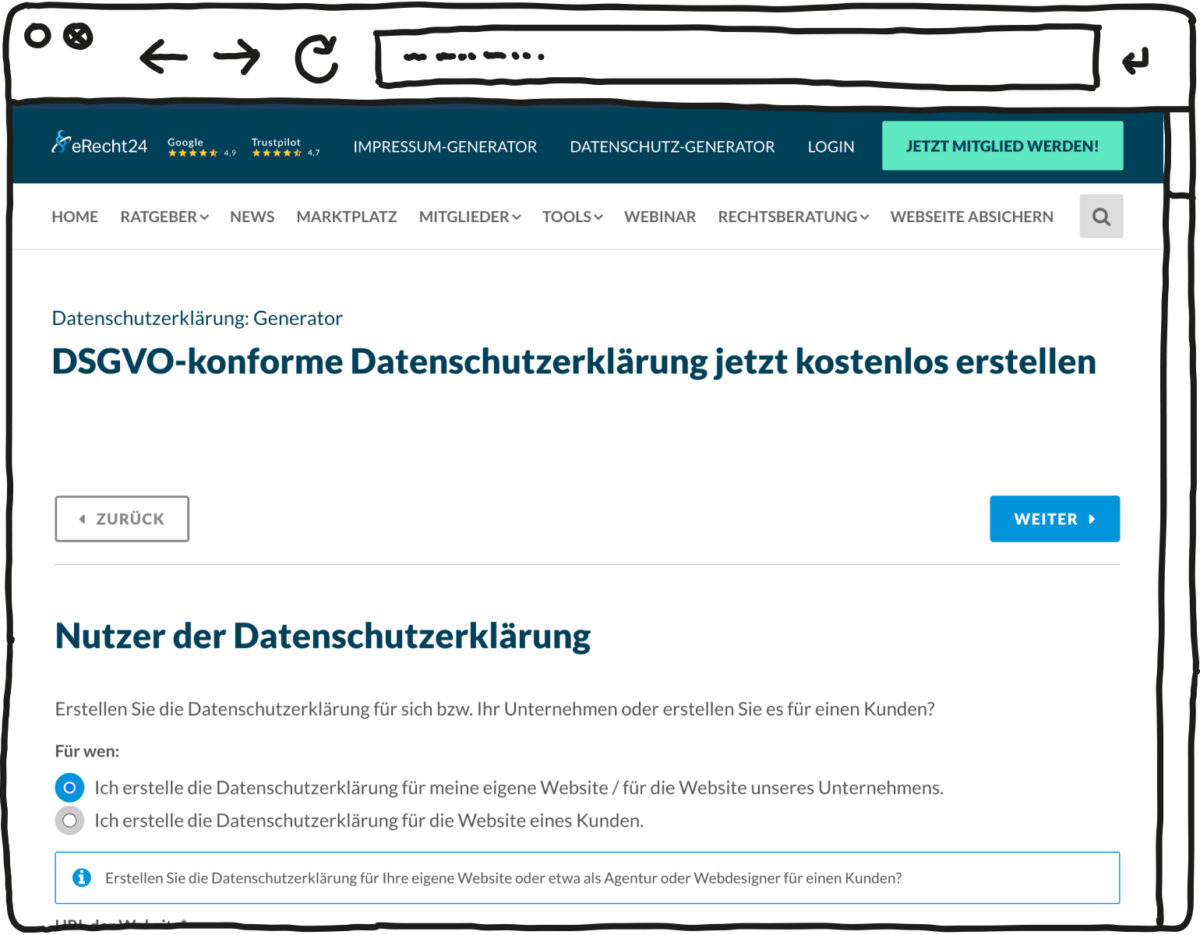
Task: Open the search magnifier icon
Action: pos(1101,217)
